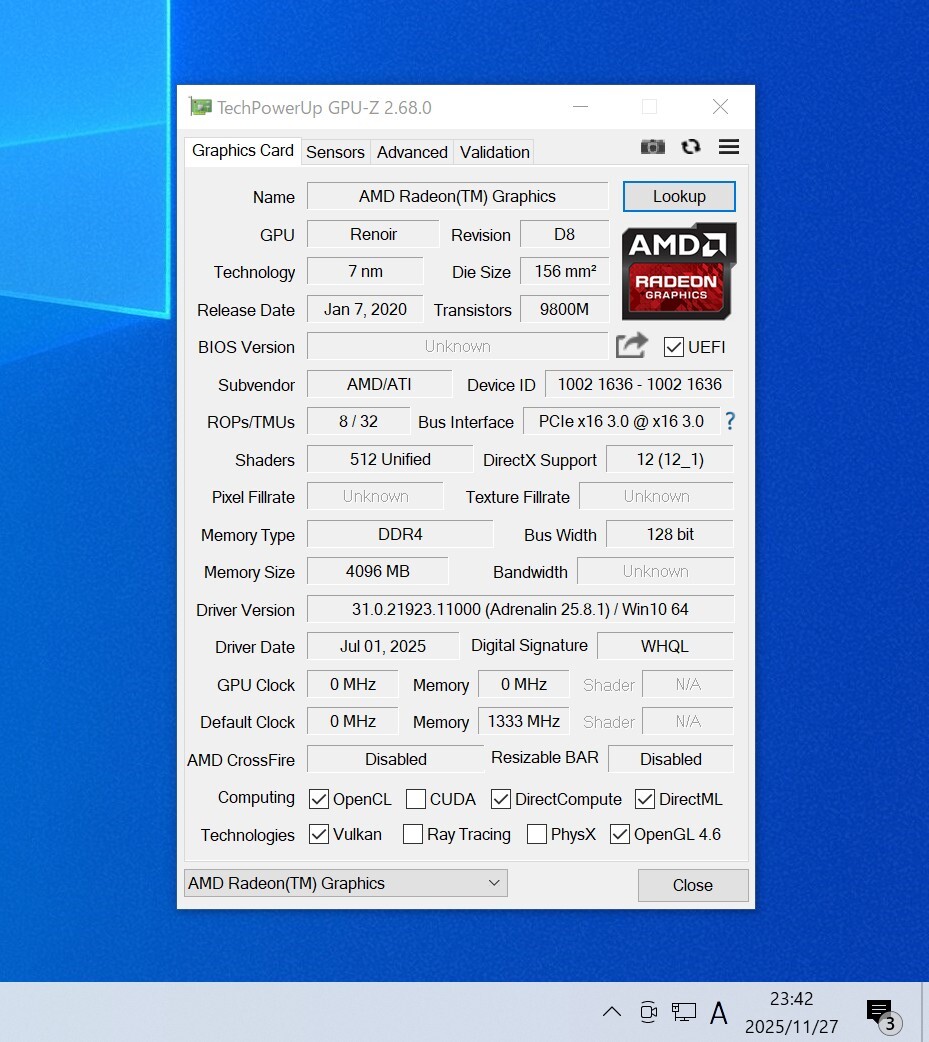Open the notification center icon
929x1042 pixels.
(880, 1013)
